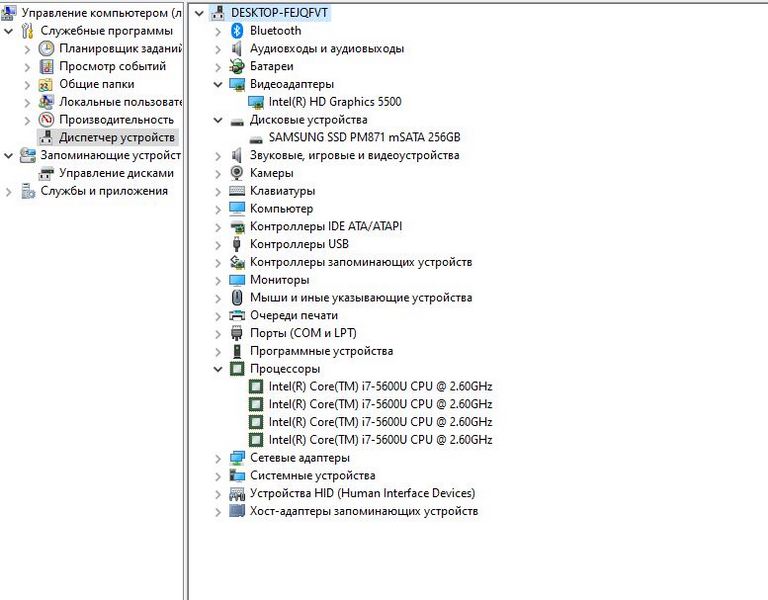768x600 pixels.
Task: Click the Bluetooth icon in device tree
Action: pos(237,31)
